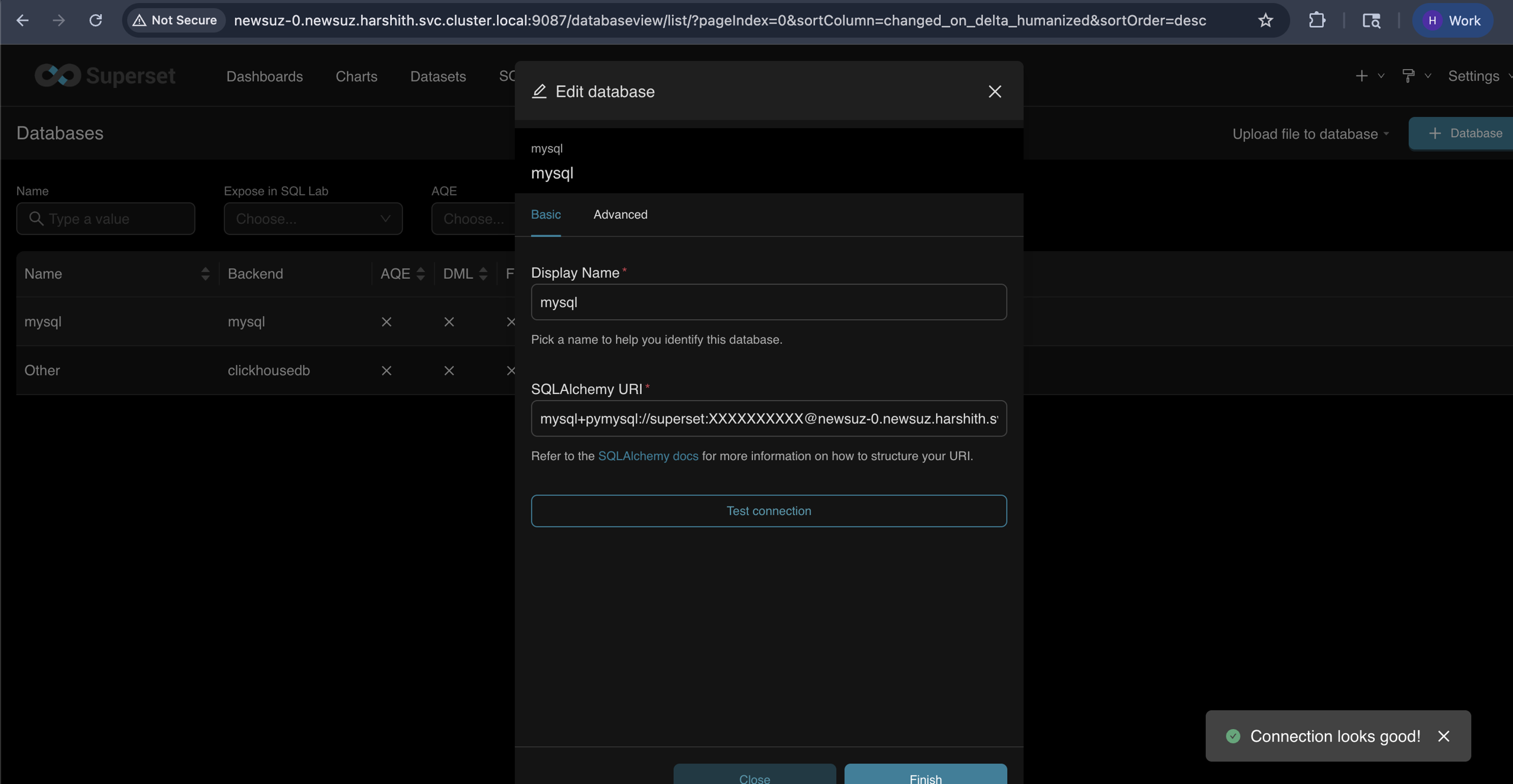1513x784 pixels.
Task: Click the AQE X mark in Other row
Action: pyautogui.click(x=387, y=370)
